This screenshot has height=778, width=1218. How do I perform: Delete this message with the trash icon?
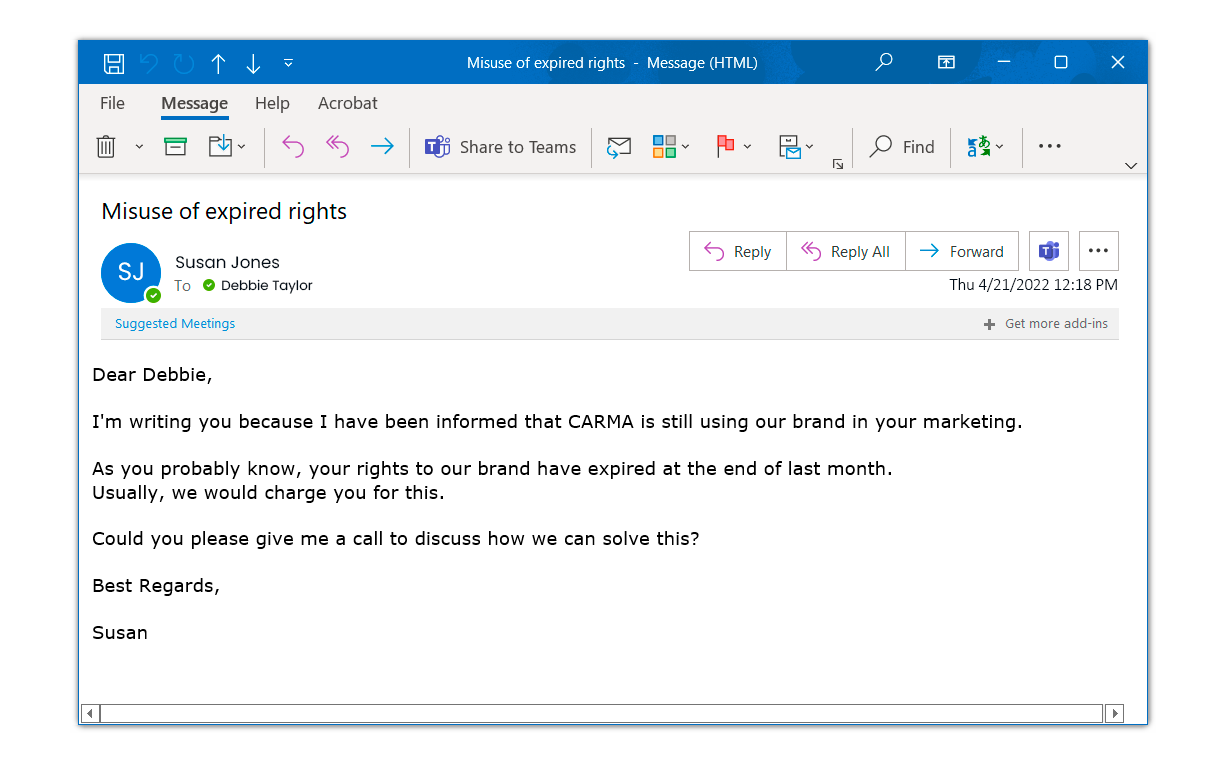tap(106, 147)
